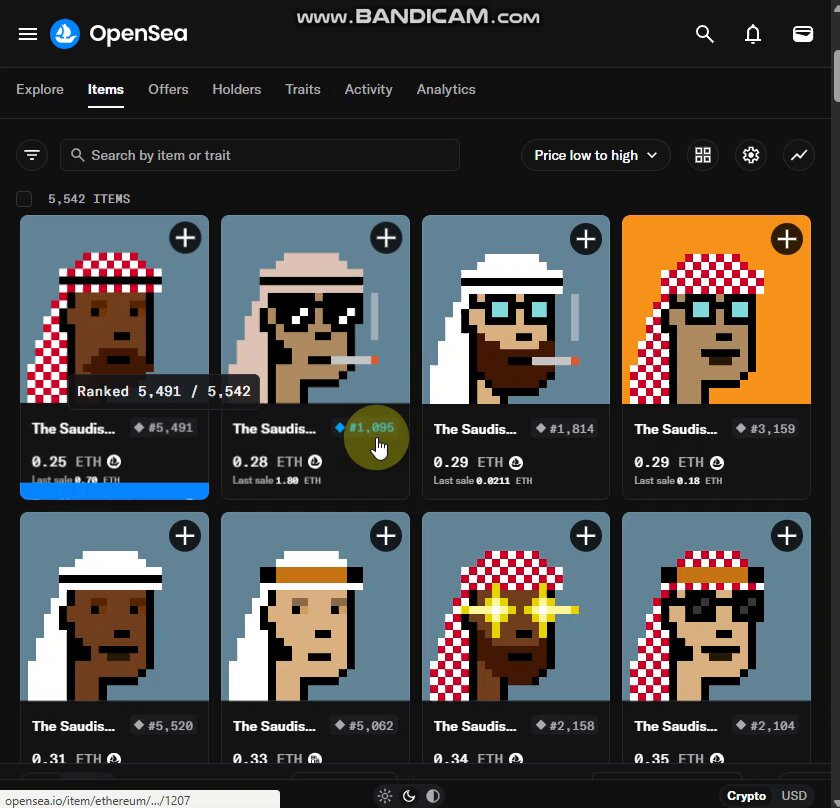Screen dimensions: 840x808
Task: Show notifications with the bell icon
Action: [753, 34]
